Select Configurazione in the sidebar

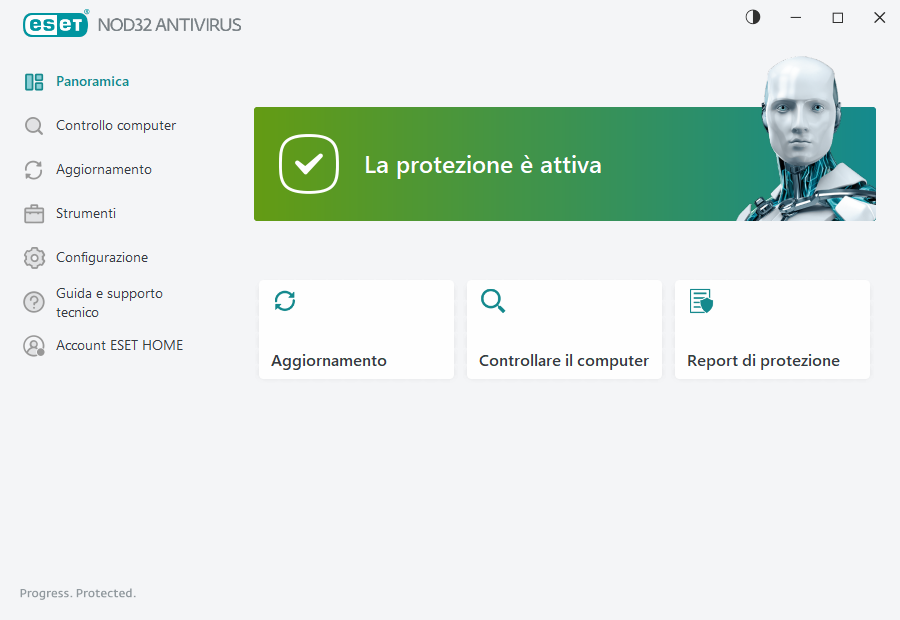point(101,257)
